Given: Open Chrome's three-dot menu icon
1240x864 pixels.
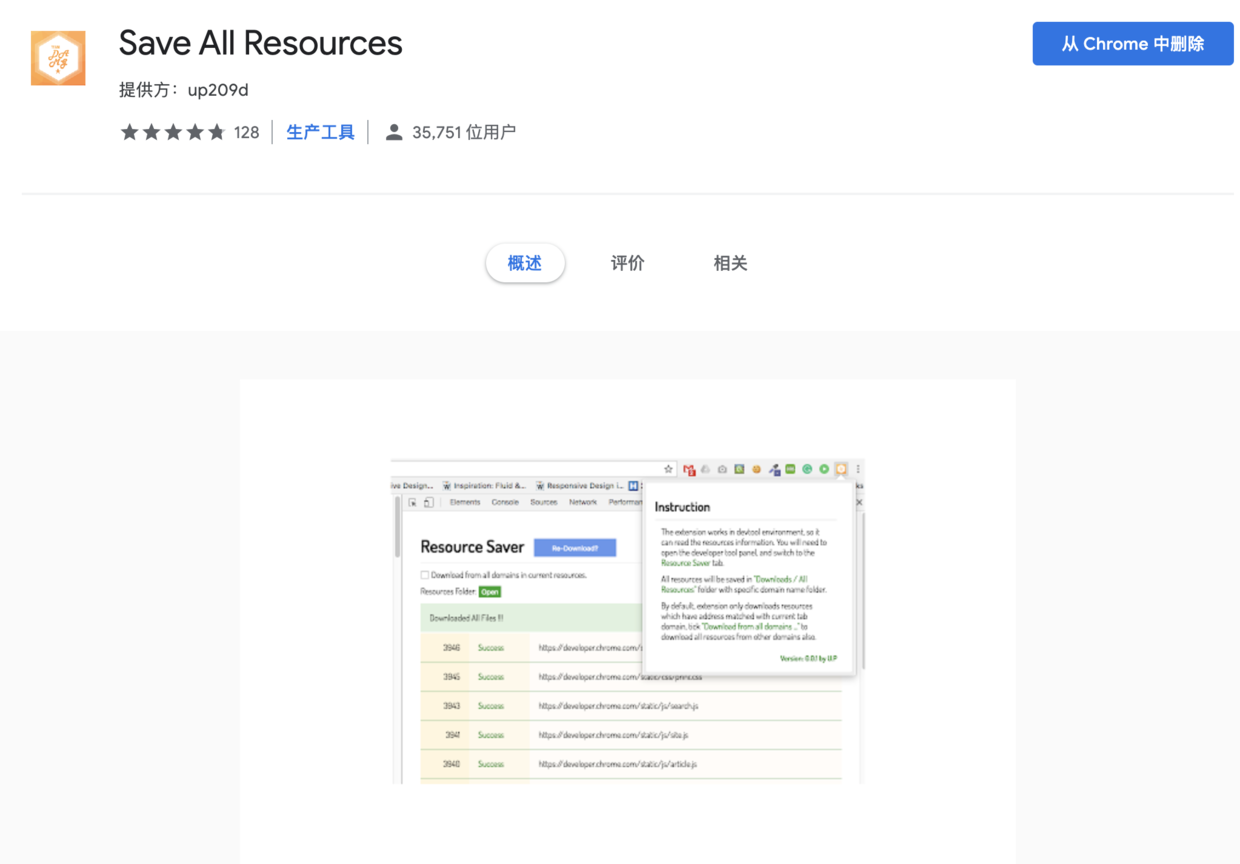Looking at the screenshot, I should [x=859, y=469].
